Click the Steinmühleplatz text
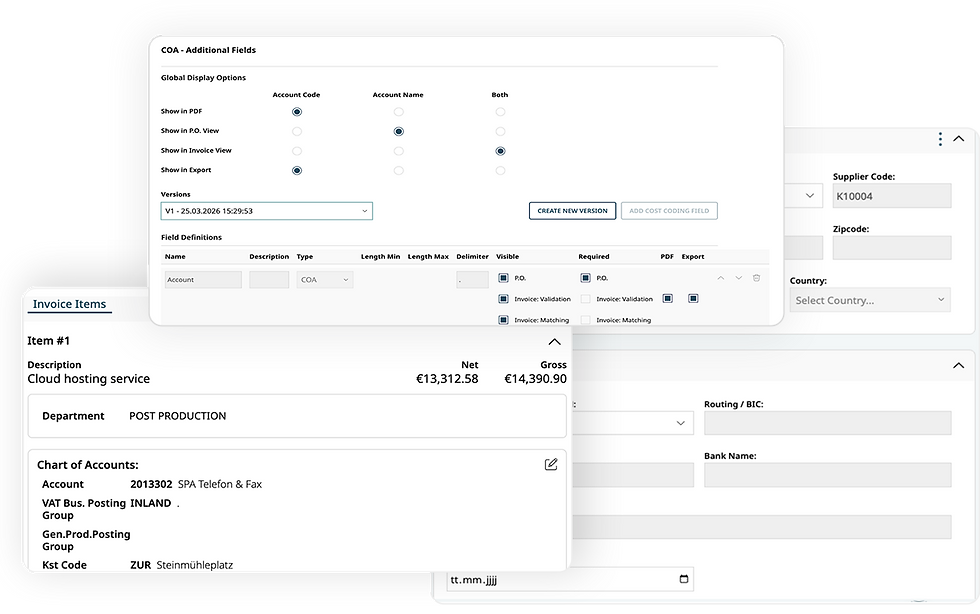Image resolution: width=980 pixels, height=614 pixels. click(x=195, y=565)
